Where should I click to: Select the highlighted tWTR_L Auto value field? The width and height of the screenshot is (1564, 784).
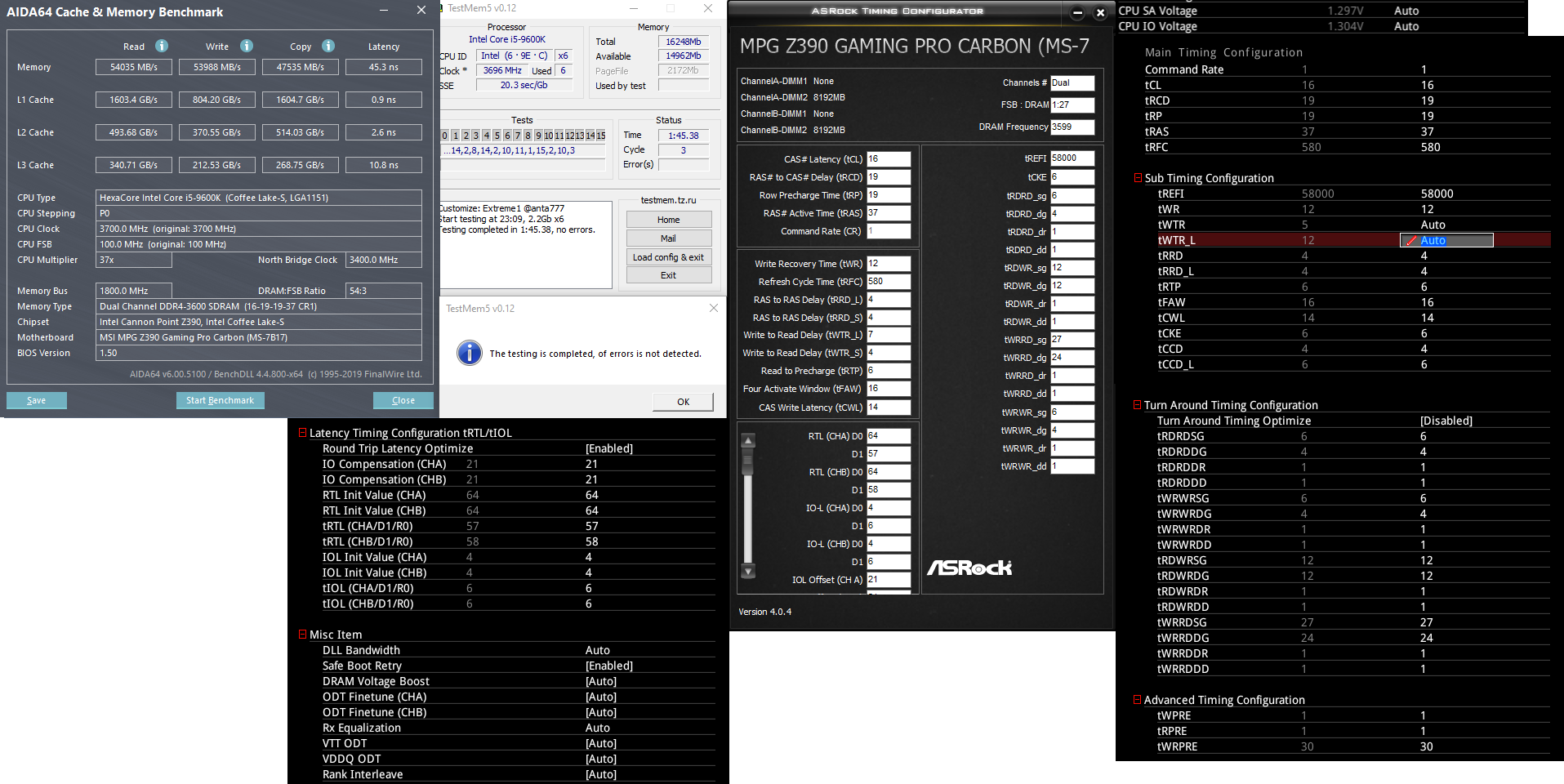tap(1446, 240)
